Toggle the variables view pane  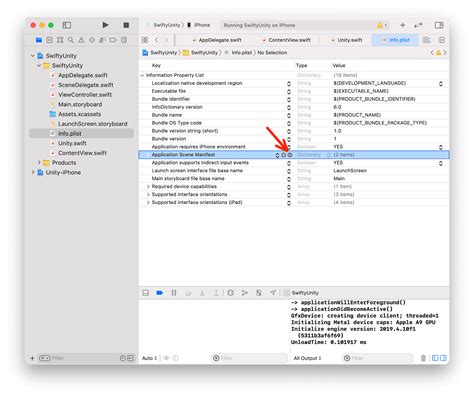click(x=435, y=358)
